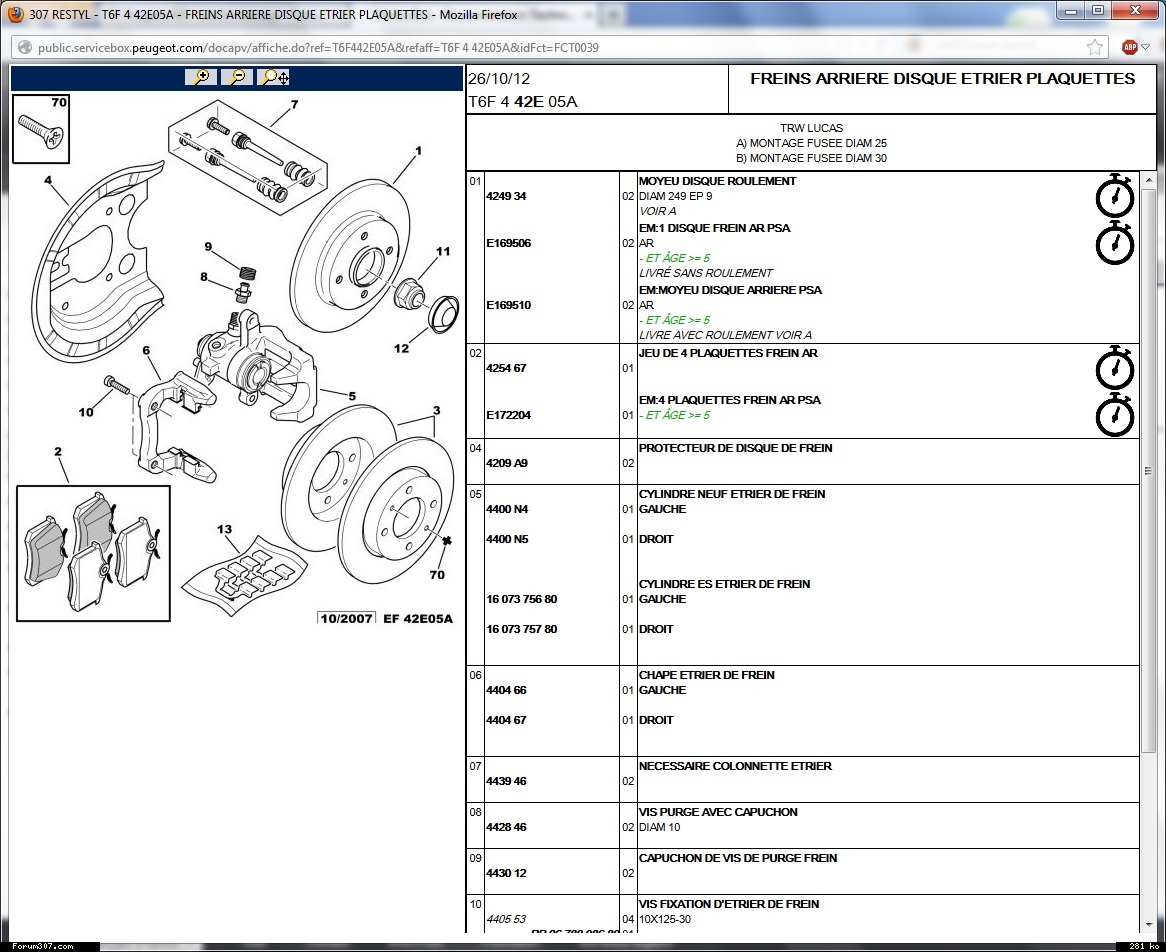
Task: Open labor time stopwatch for part 4254 67
Action: 1114,368
